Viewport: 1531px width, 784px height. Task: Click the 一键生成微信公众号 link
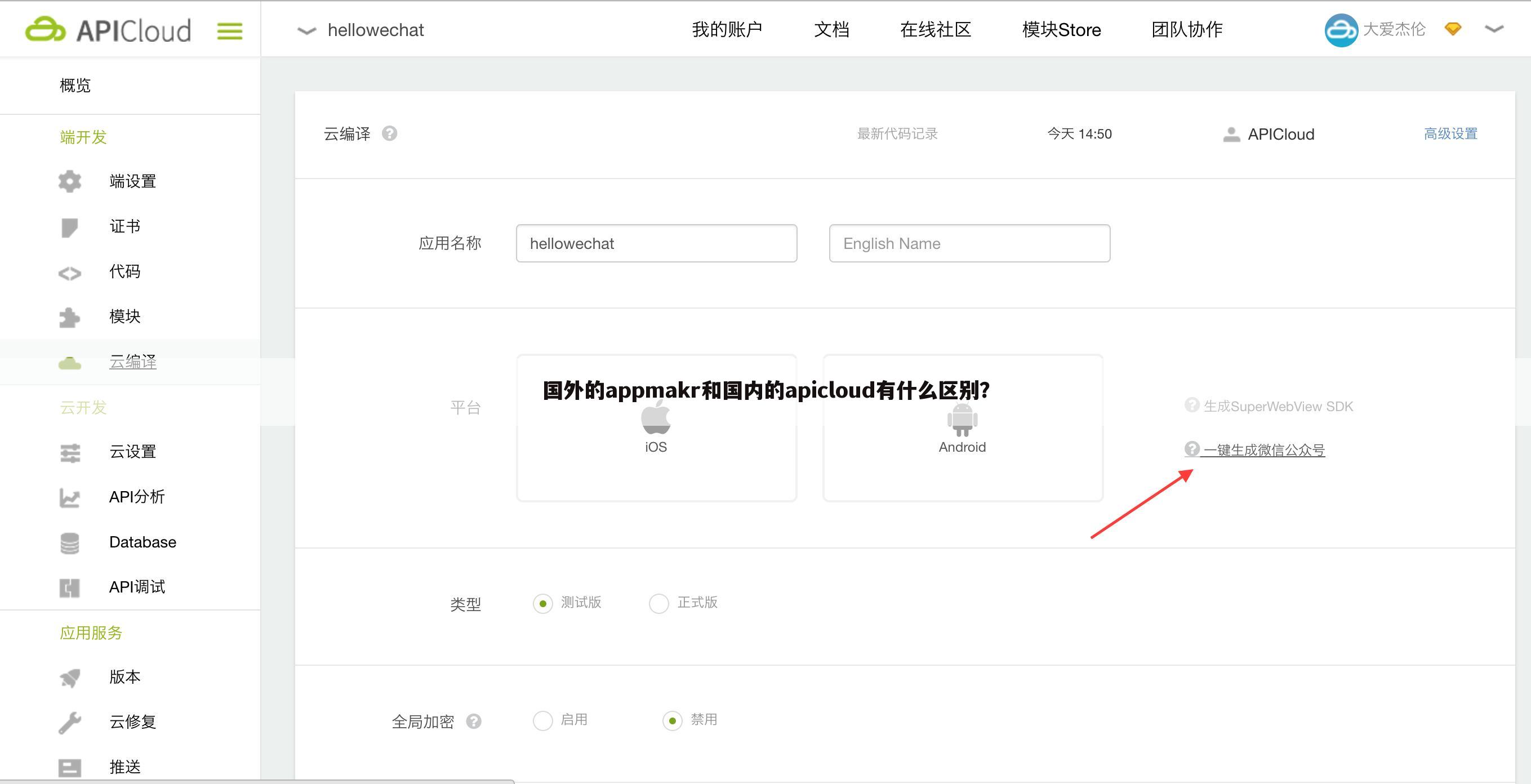(x=1264, y=450)
